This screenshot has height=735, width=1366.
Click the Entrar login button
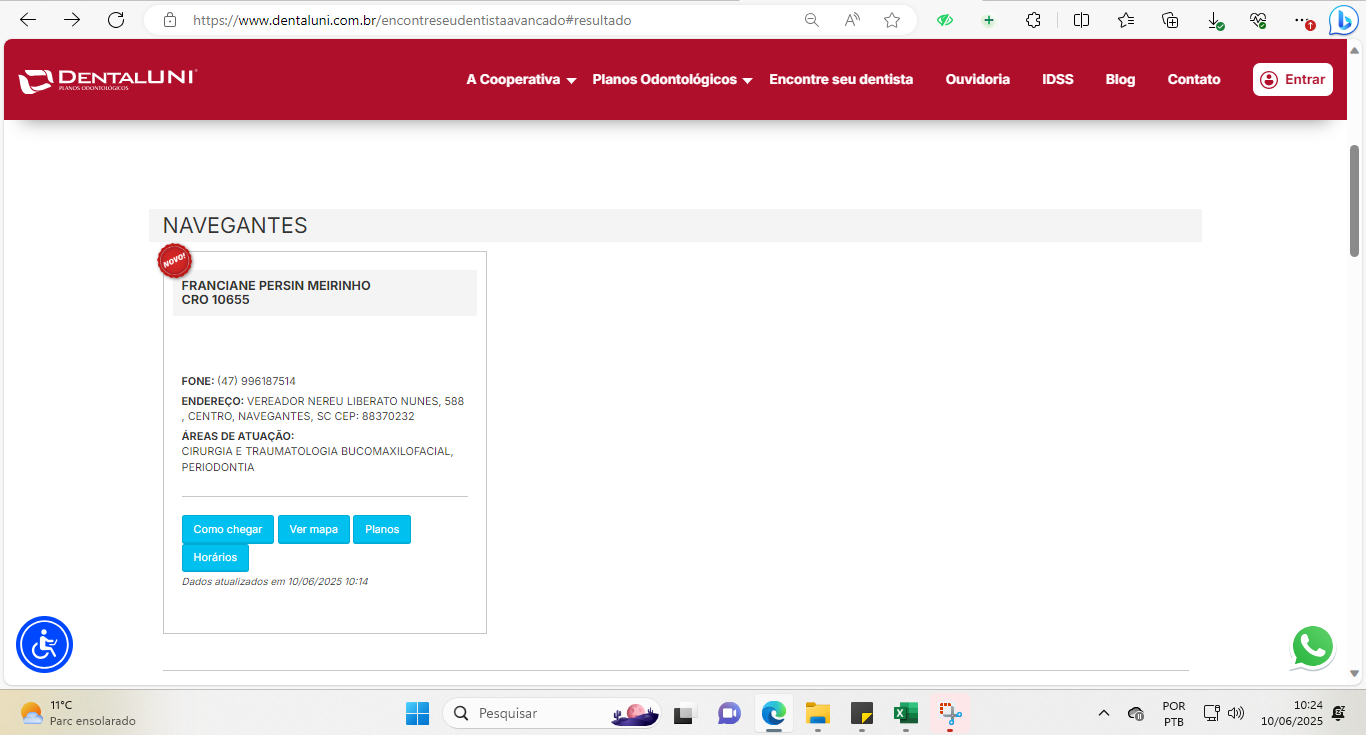[1293, 80]
